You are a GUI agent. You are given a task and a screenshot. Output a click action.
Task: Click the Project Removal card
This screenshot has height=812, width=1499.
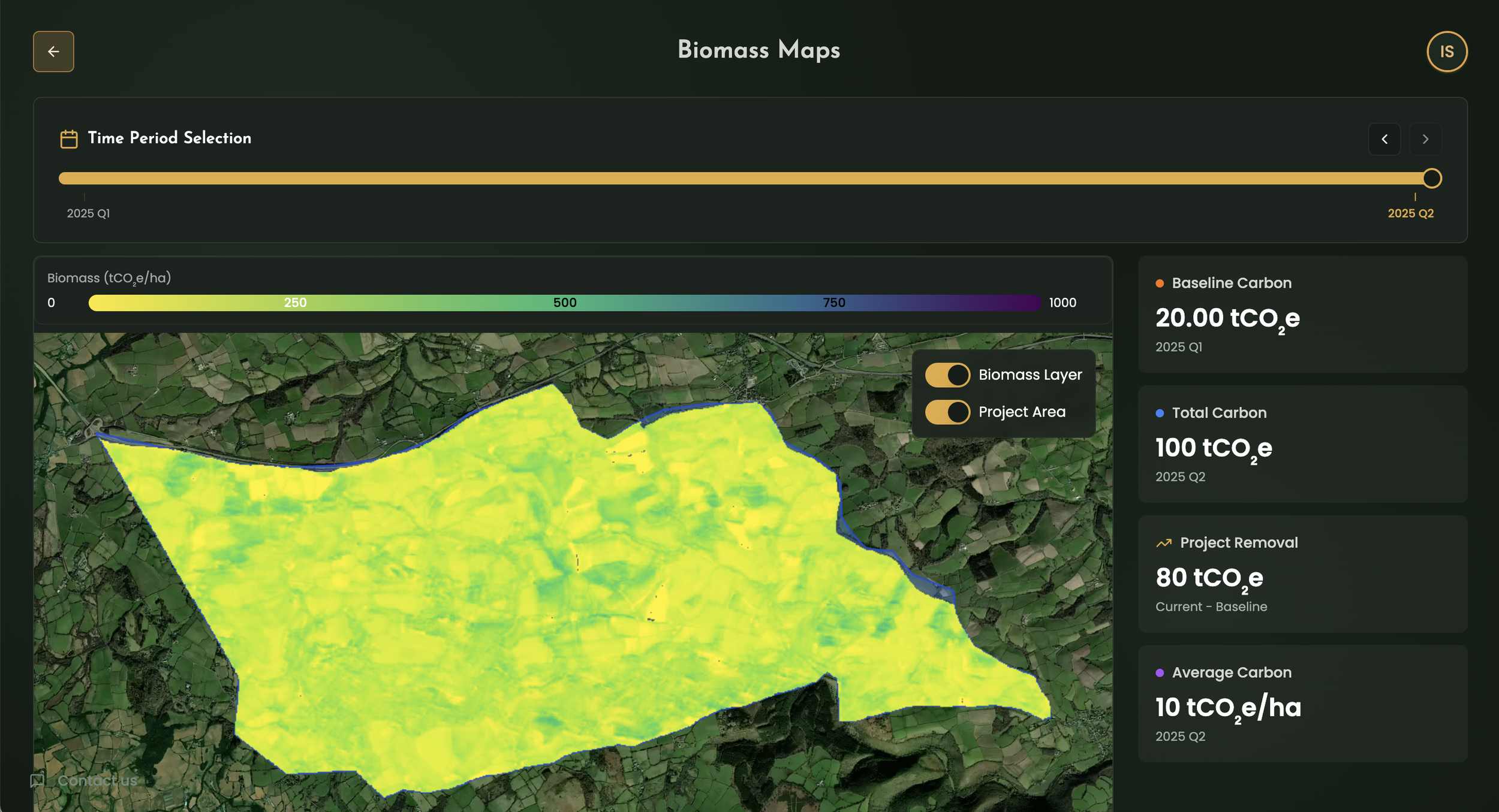coord(1302,573)
